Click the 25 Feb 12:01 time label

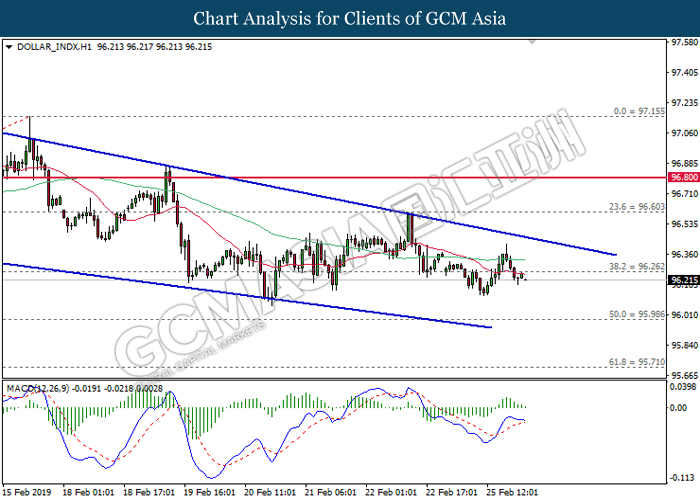coord(512,492)
